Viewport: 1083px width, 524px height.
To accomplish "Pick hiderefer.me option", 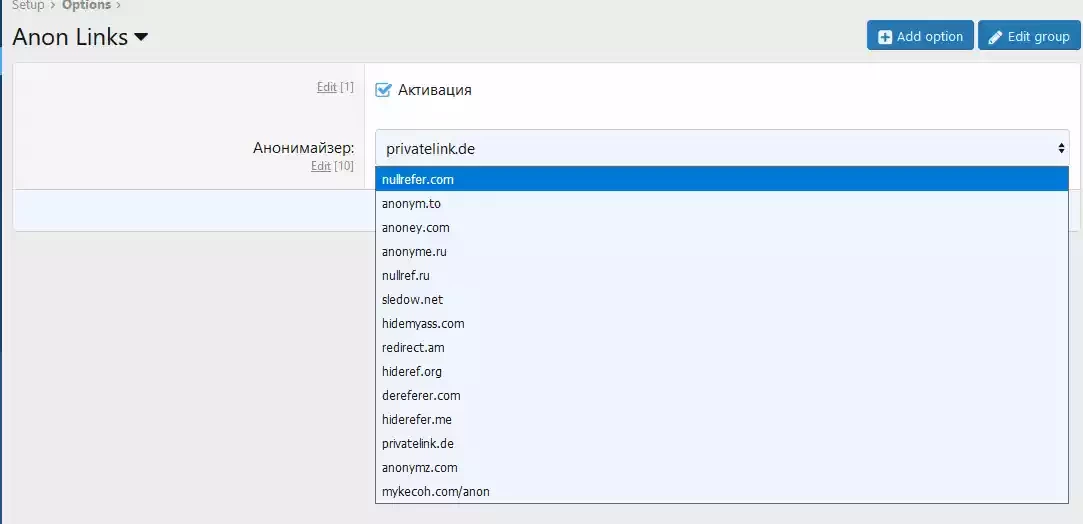I will pos(722,420).
